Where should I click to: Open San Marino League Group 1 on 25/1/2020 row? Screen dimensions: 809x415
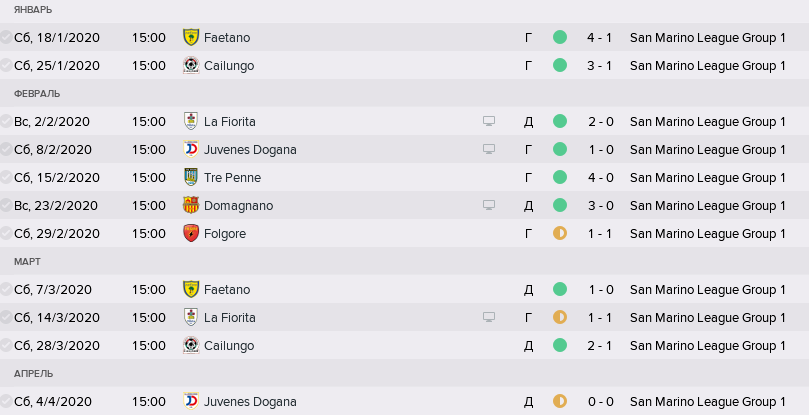[707, 66]
